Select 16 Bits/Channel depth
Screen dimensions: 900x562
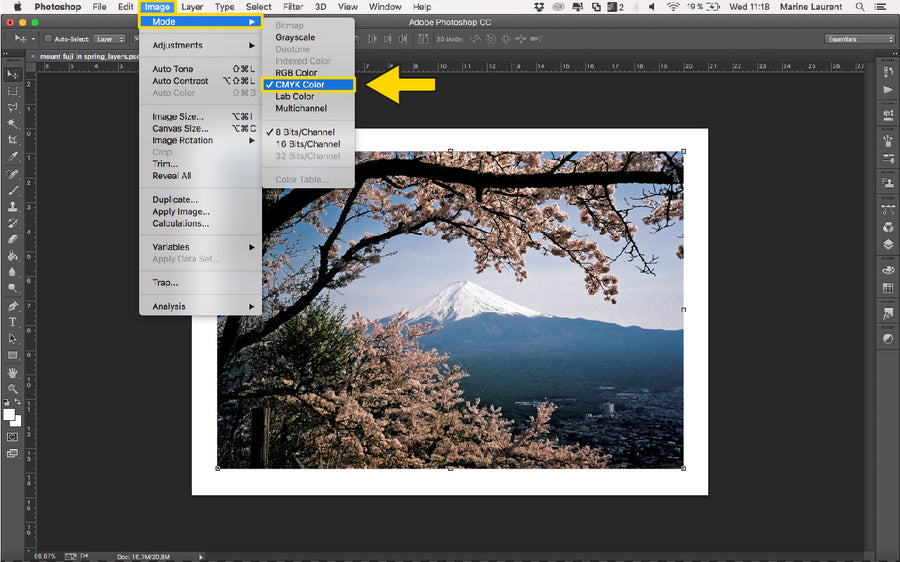pos(308,144)
